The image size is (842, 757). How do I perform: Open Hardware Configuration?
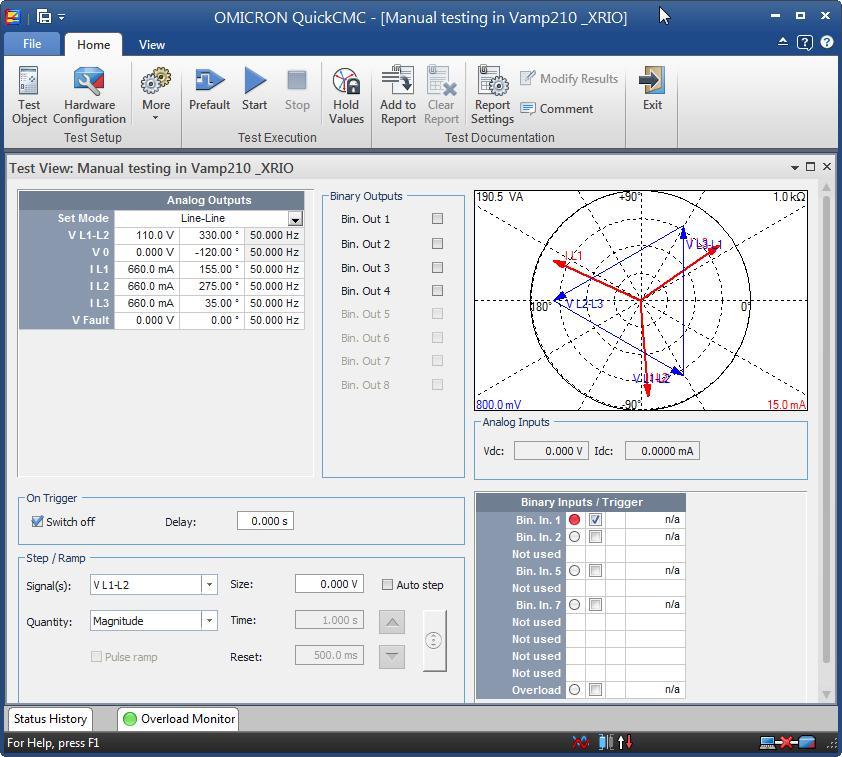coord(89,96)
